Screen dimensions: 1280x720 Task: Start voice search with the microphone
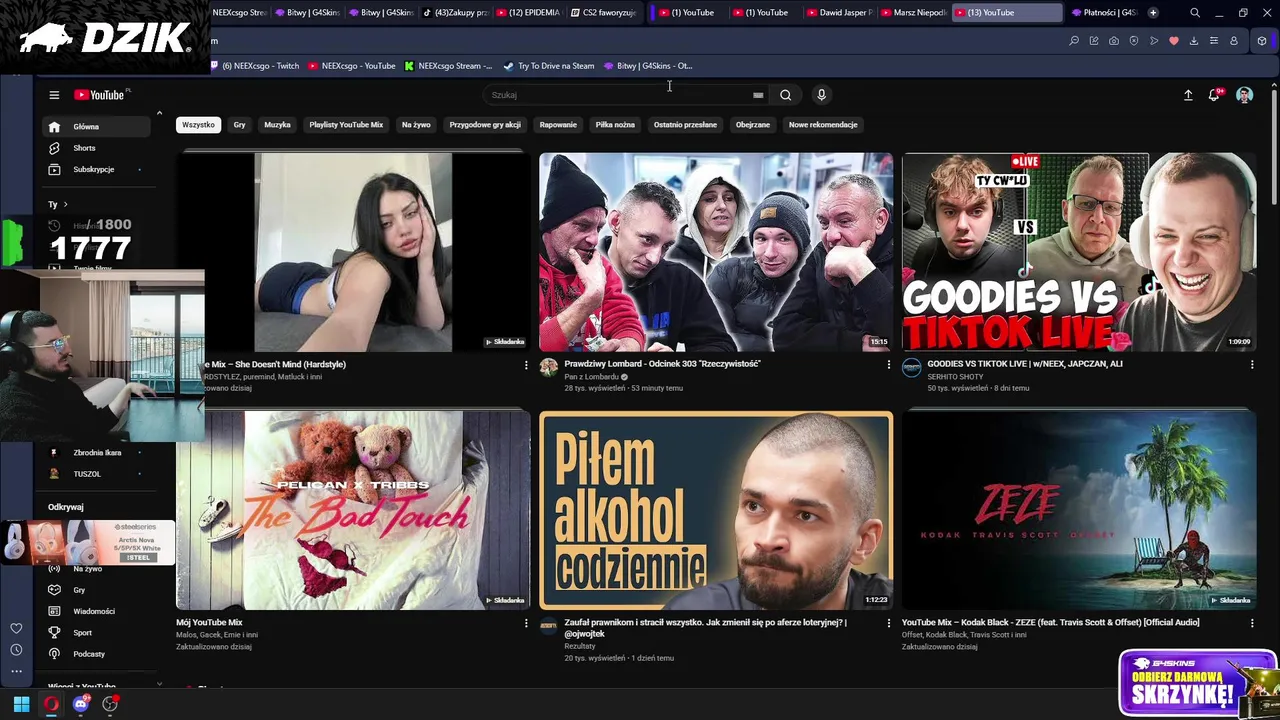(821, 95)
